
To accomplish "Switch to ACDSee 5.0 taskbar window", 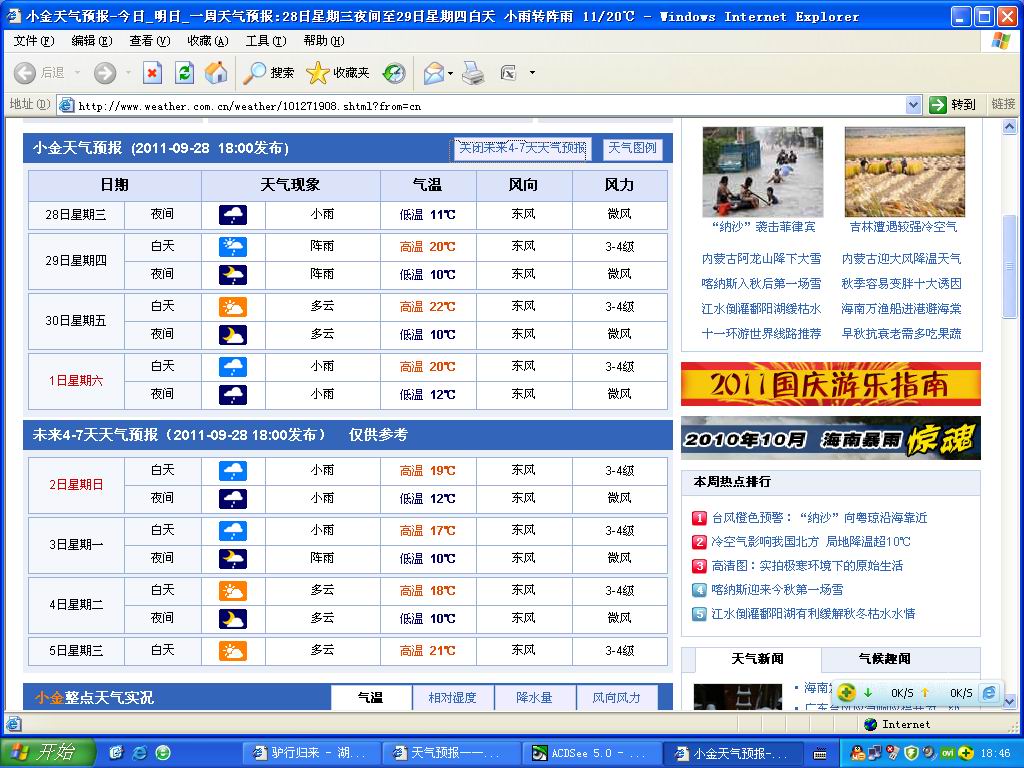I will click(592, 754).
